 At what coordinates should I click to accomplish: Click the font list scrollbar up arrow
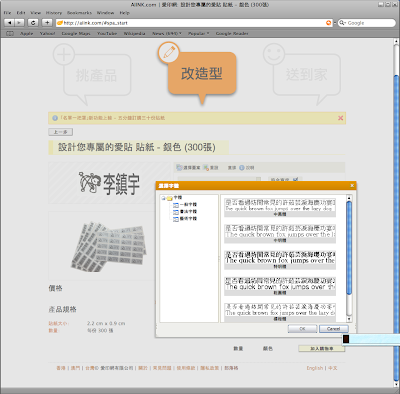point(349,198)
